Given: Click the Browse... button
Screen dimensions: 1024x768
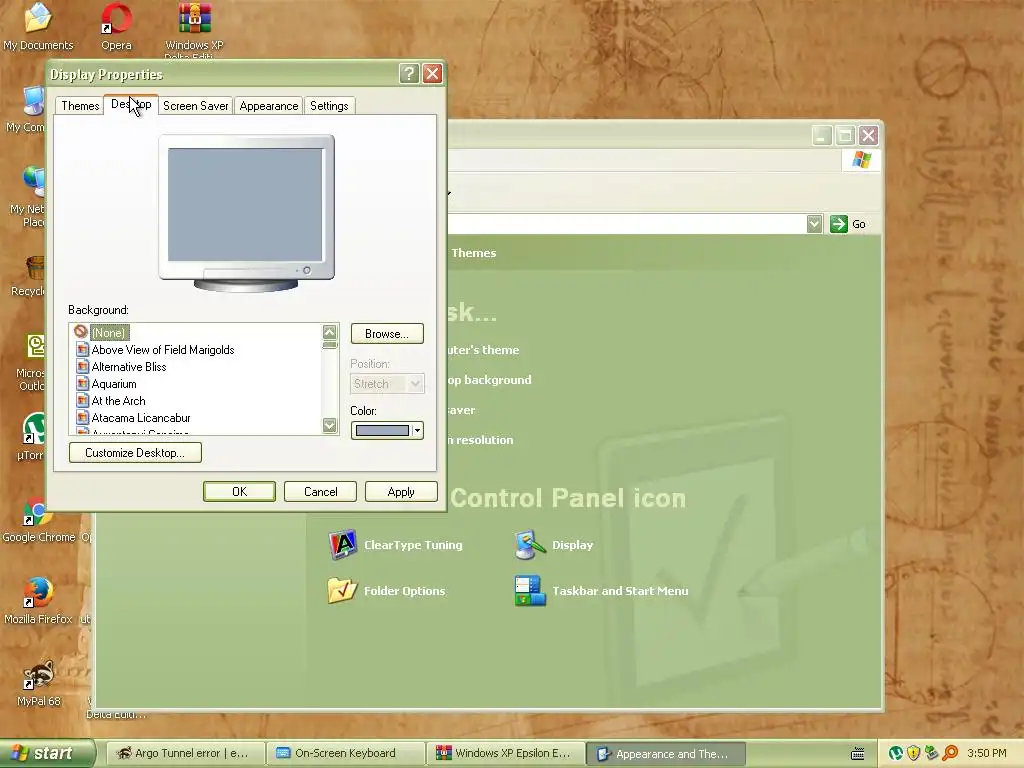Looking at the screenshot, I should (x=387, y=334).
